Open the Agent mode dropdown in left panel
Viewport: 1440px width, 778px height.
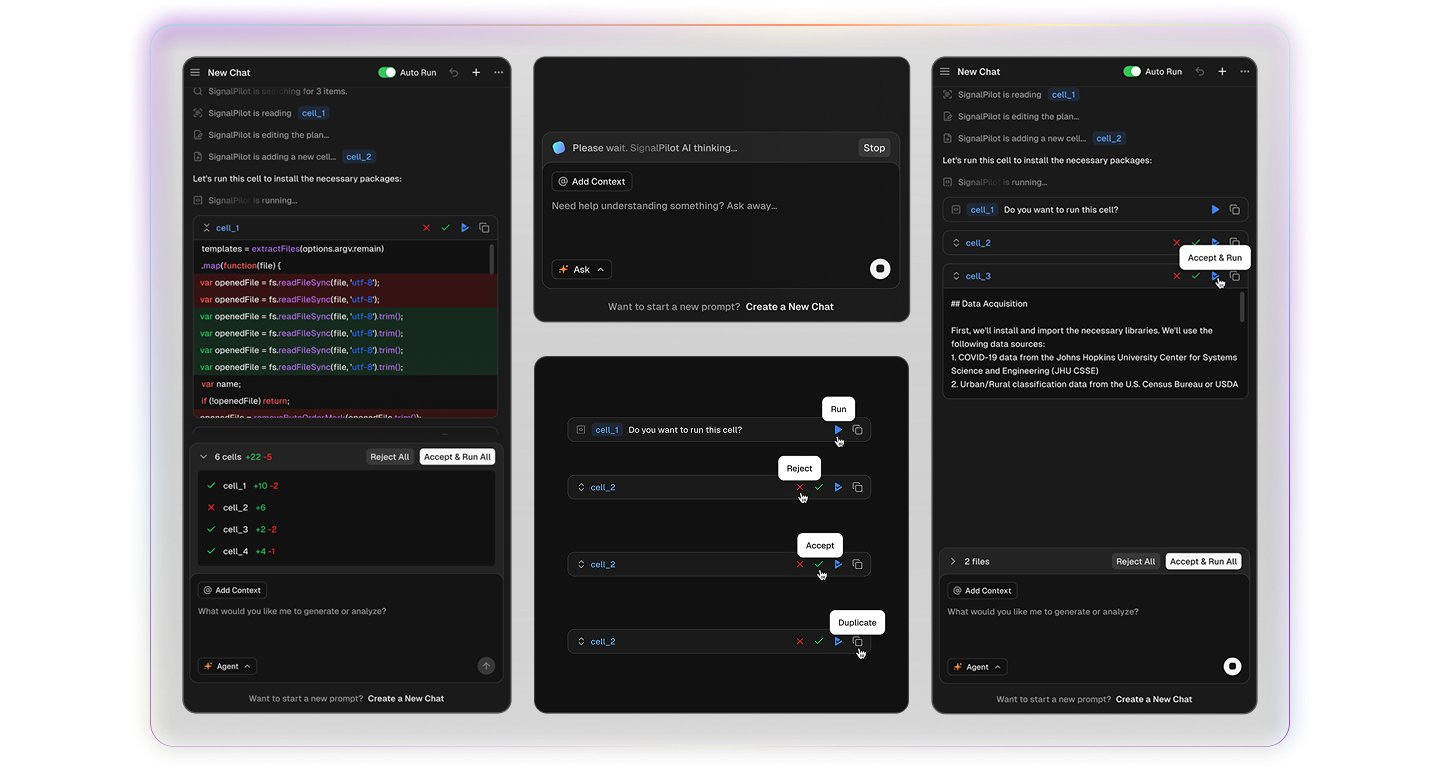227,666
